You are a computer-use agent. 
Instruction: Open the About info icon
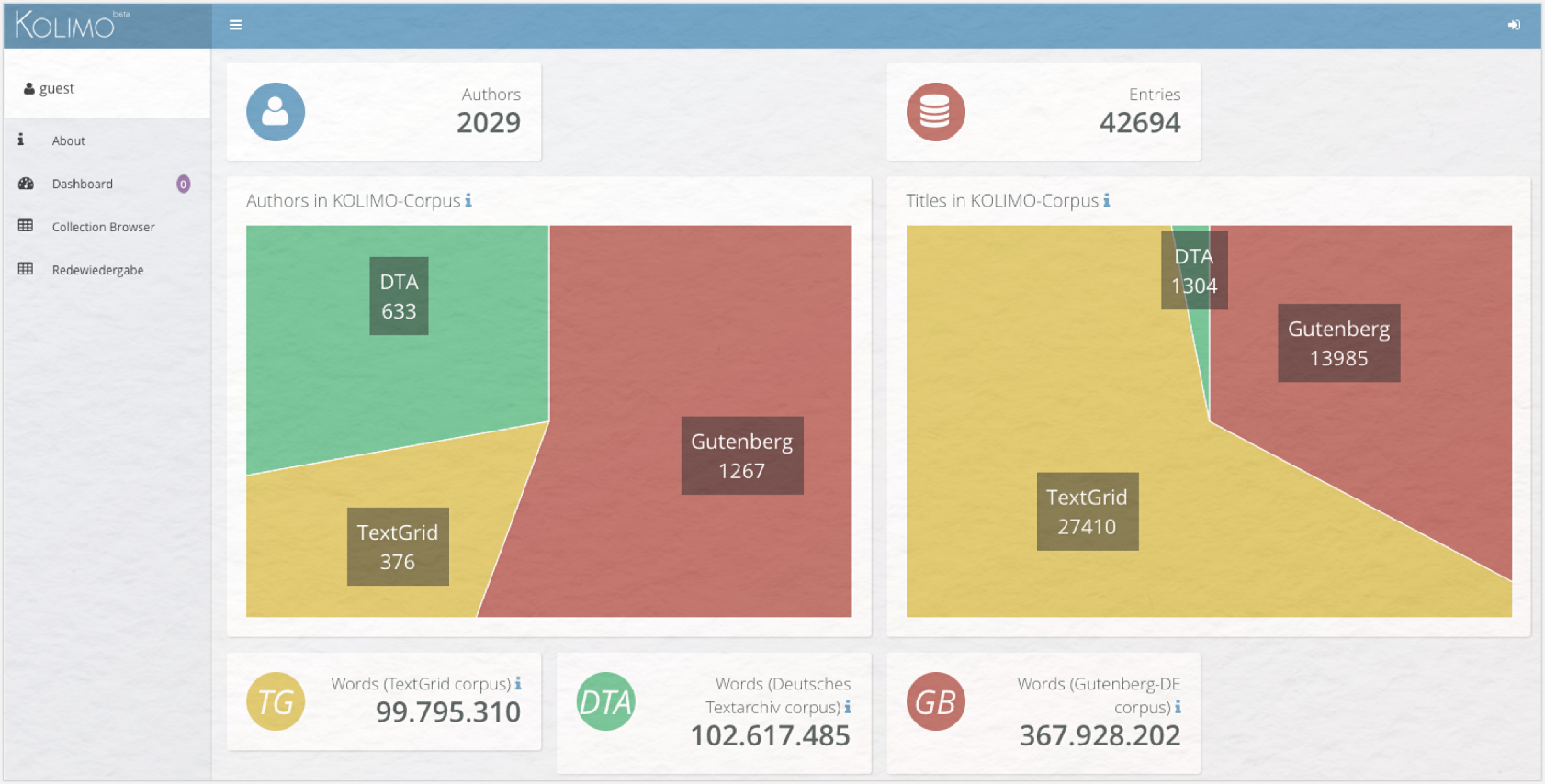(x=21, y=140)
